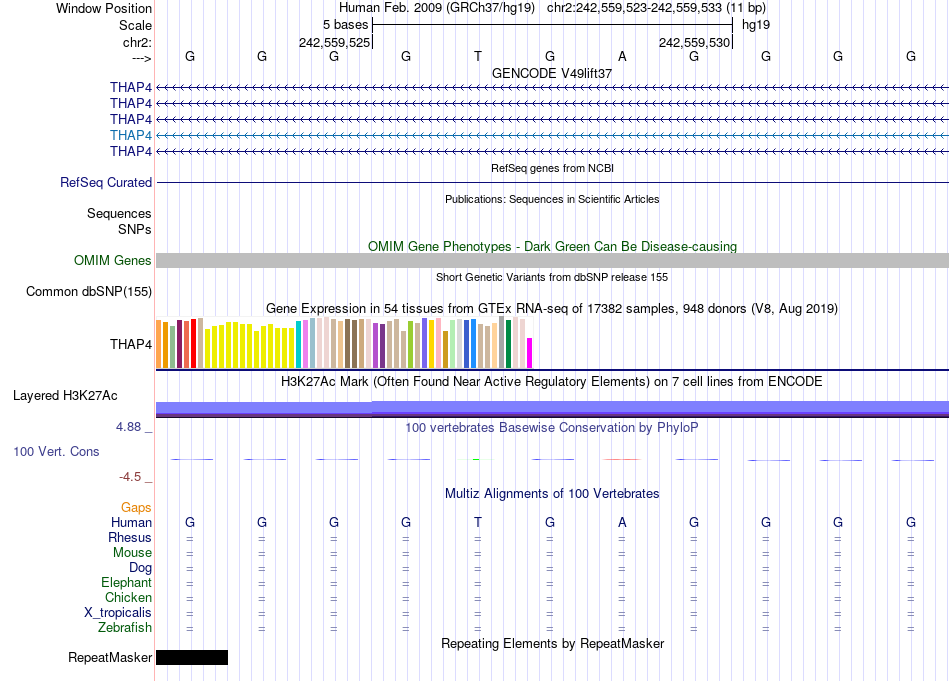Click base T in the Human alignment row
The height and width of the screenshot is (681, 950).
[x=478, y=522]
